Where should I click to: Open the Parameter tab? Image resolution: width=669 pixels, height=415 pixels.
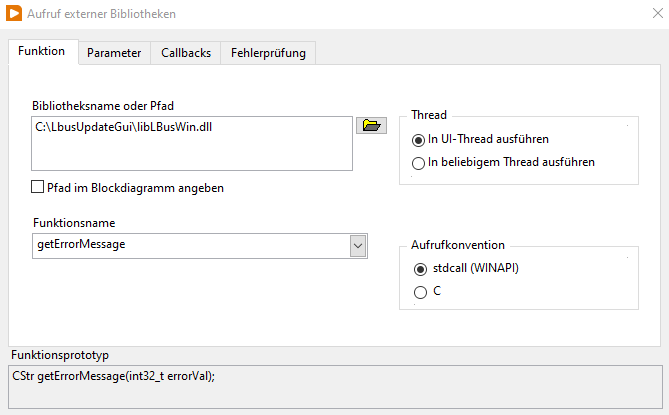(114, 53)
